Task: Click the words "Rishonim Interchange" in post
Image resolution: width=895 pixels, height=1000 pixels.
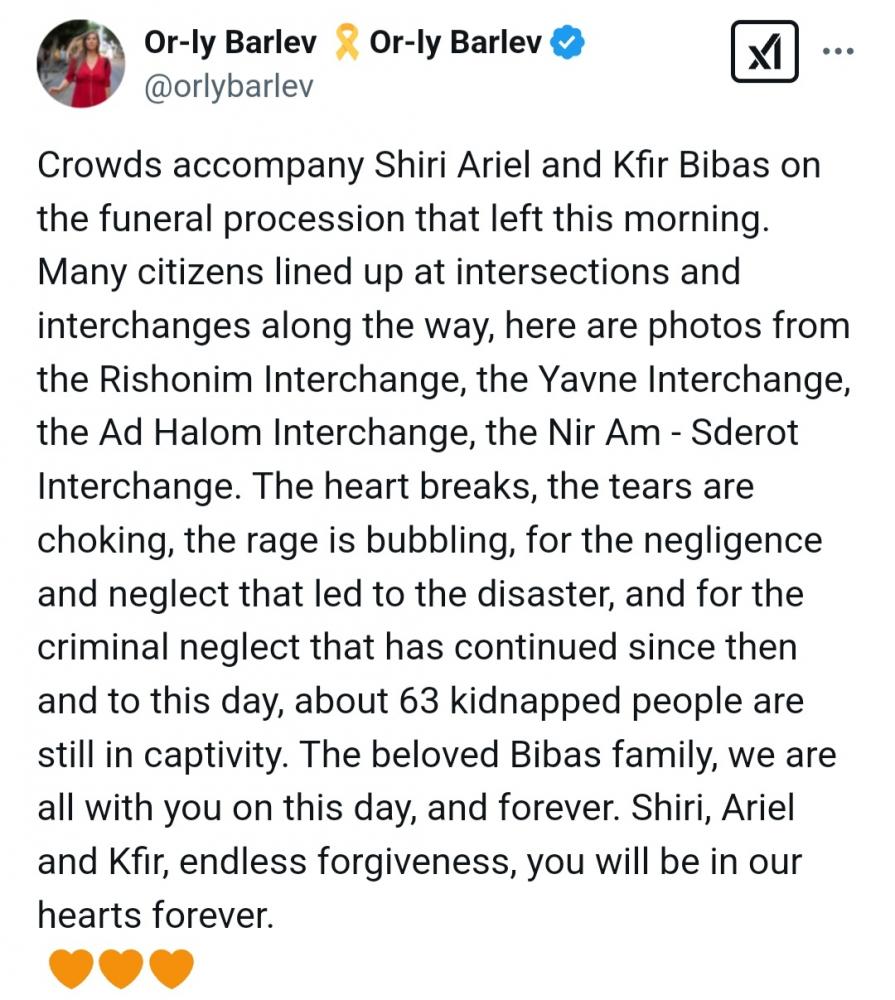Action: pyautogui.click(x=278, y=379)
